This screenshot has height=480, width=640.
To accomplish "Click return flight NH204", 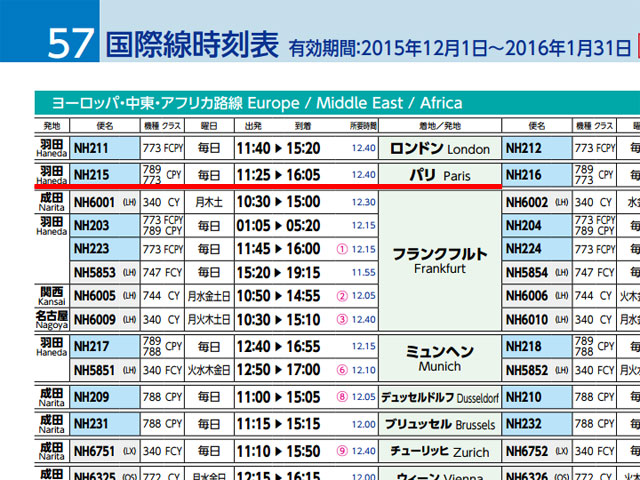I will (x=524, y=225).
